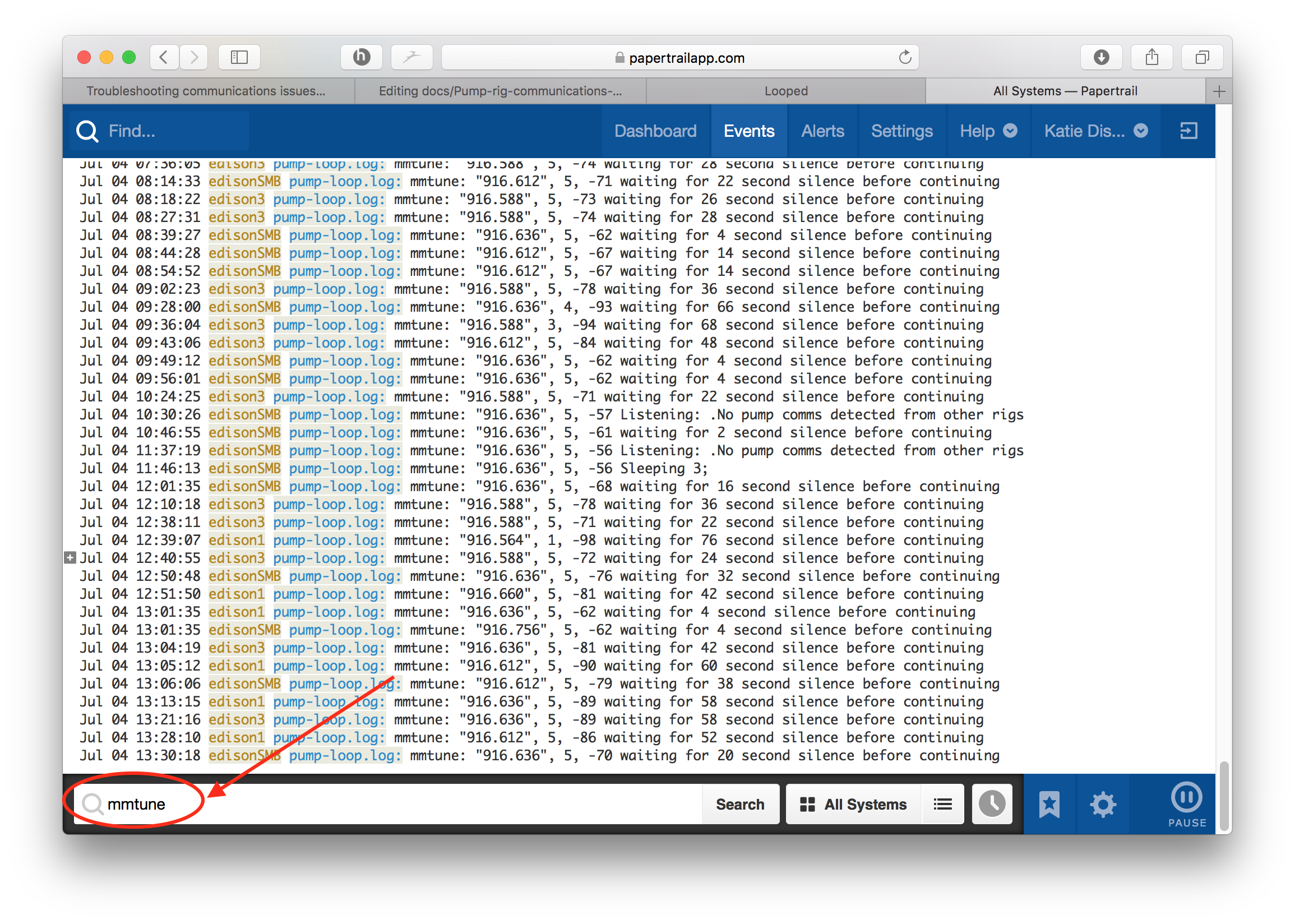The image size is (1295, 924).
Task: Show the Safari downloads icon
Action: [x=1102, y=57]
